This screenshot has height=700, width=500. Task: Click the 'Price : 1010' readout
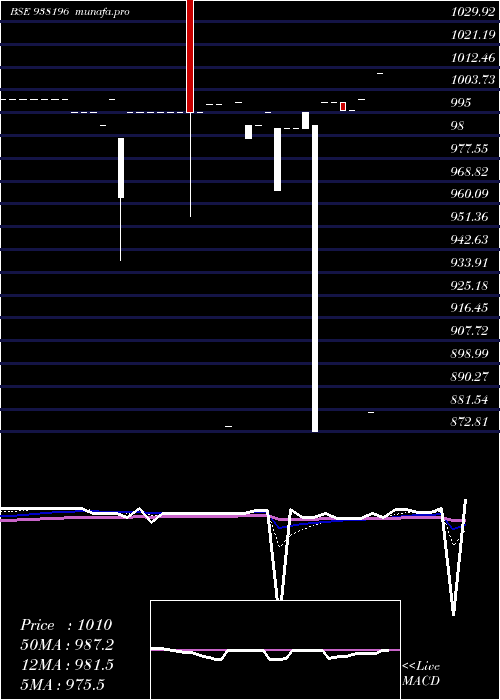pyautogui.click(x=66, y=625)
